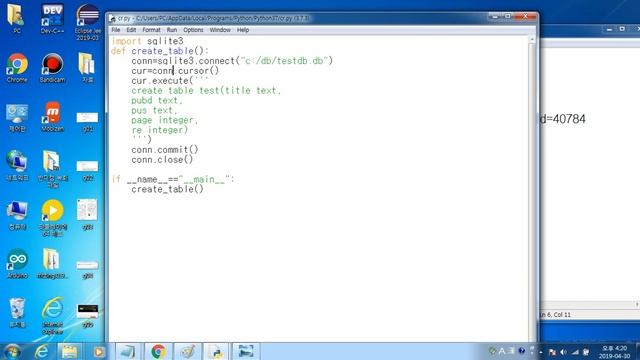The image size is (640, 360).
Task: Switch to the Paint taskbar button
Action: (x=188, y=351)
